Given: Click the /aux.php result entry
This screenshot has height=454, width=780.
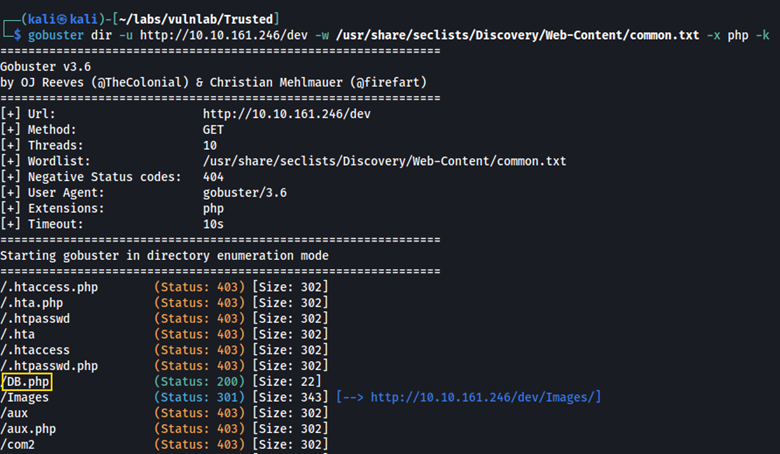Looking at the screenshot, I should click(28, 429).
